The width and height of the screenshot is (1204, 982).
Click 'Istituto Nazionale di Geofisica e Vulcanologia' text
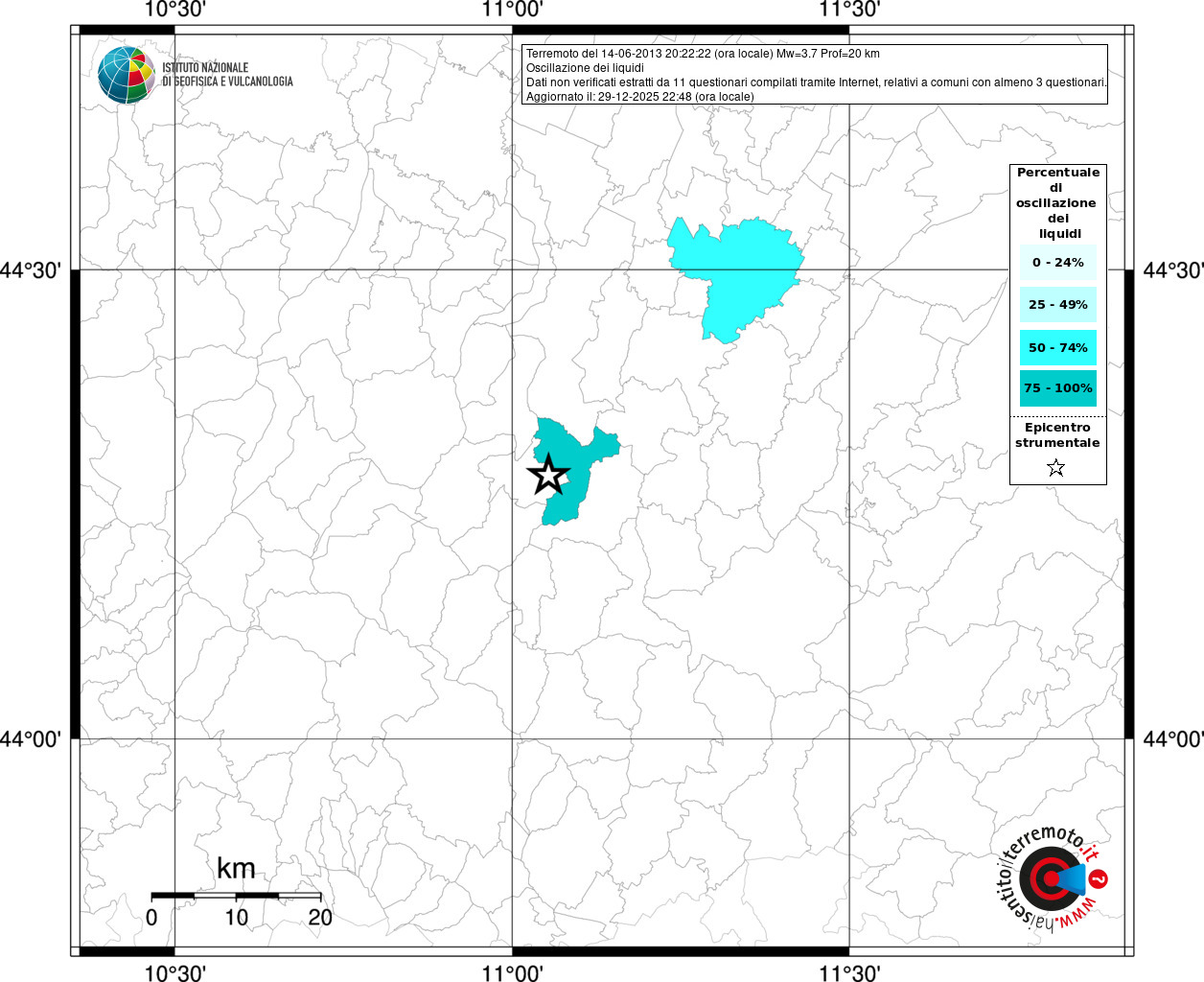click(227, 75)
